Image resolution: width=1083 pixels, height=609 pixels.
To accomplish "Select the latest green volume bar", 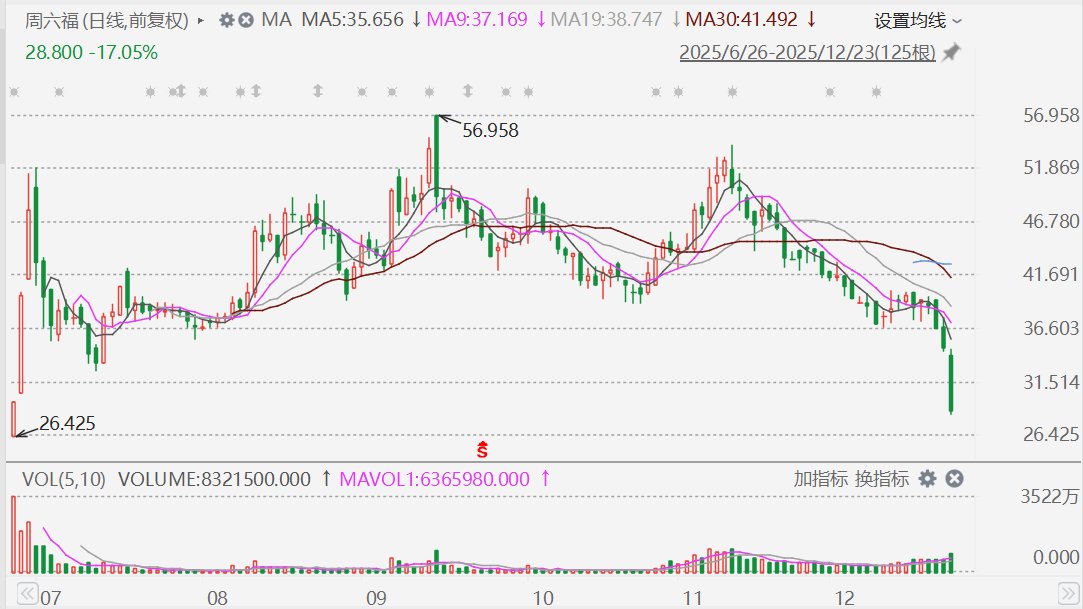I will click(x=951, y=563).
